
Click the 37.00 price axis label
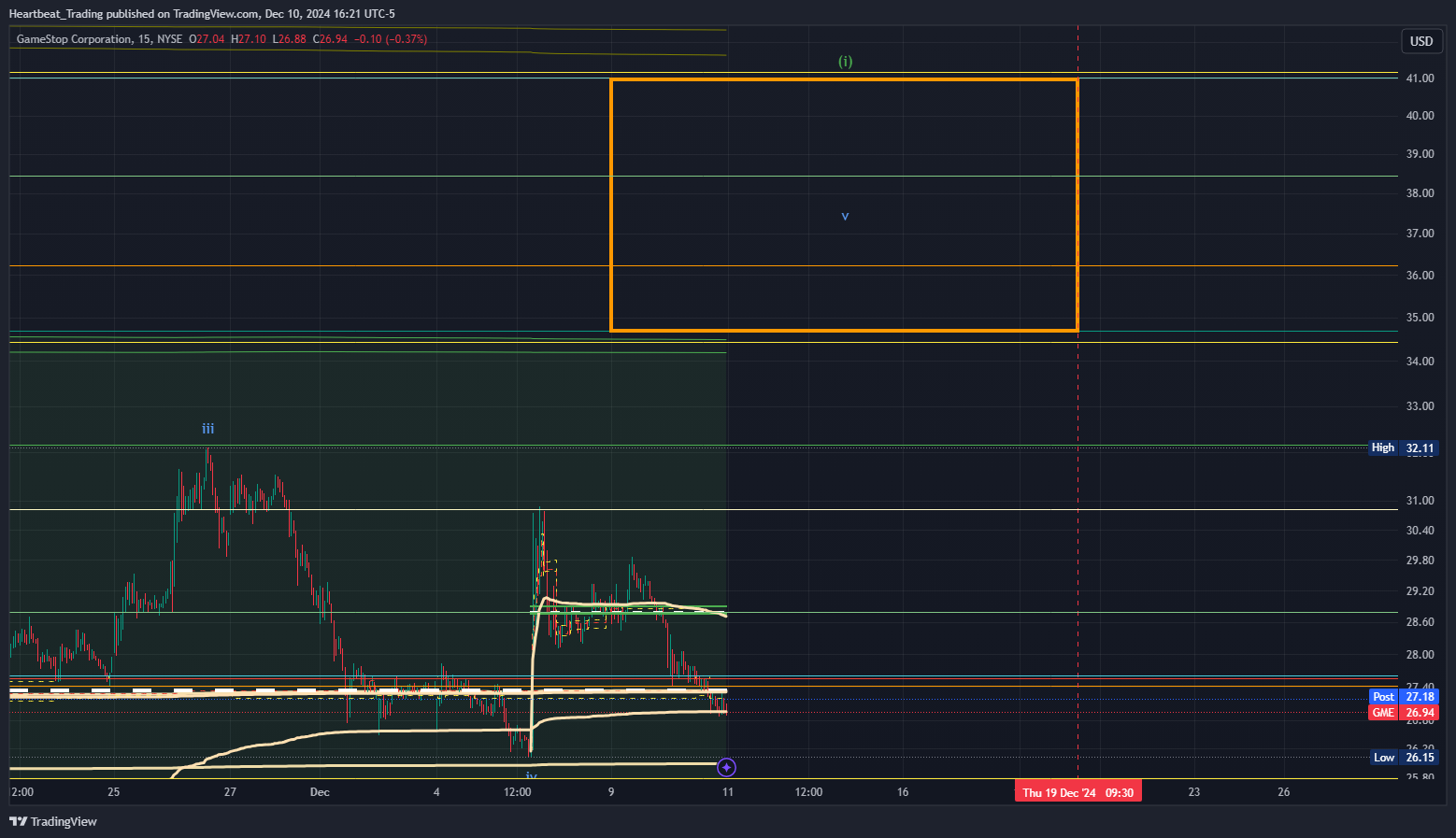coord(1420,234)
